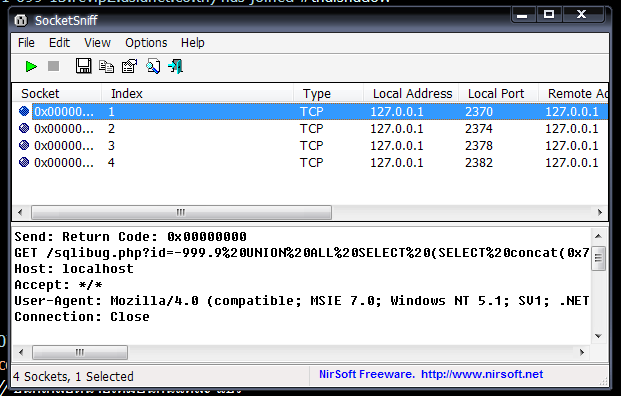
Task: Open the http://www.nirsoft.net link
Action: pos(482,374)
